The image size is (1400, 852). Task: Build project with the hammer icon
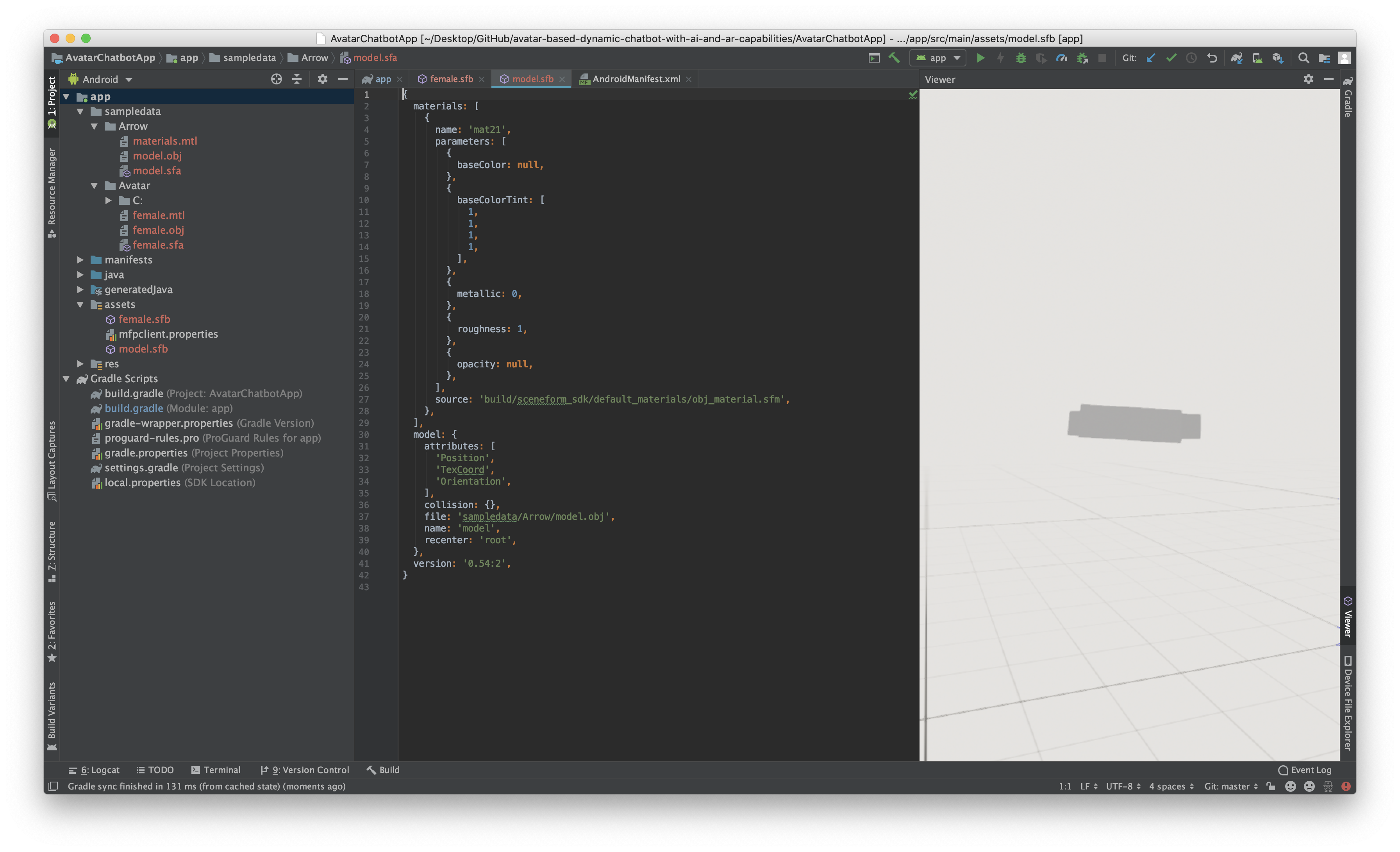point(894,58)
